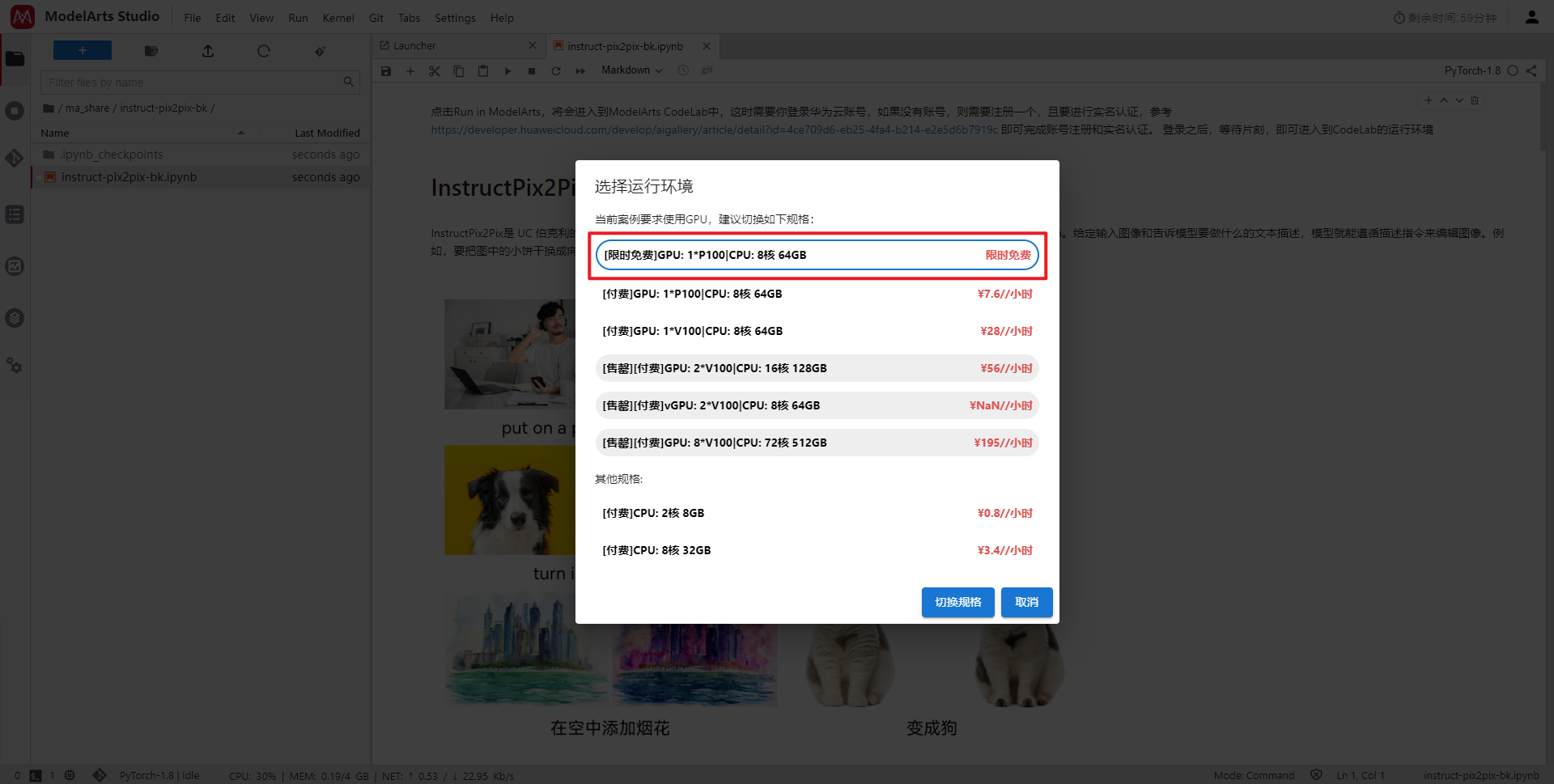
Task: Click the git label in notebook toolbar
Action: pyautogui.click(x=707, y=70)
